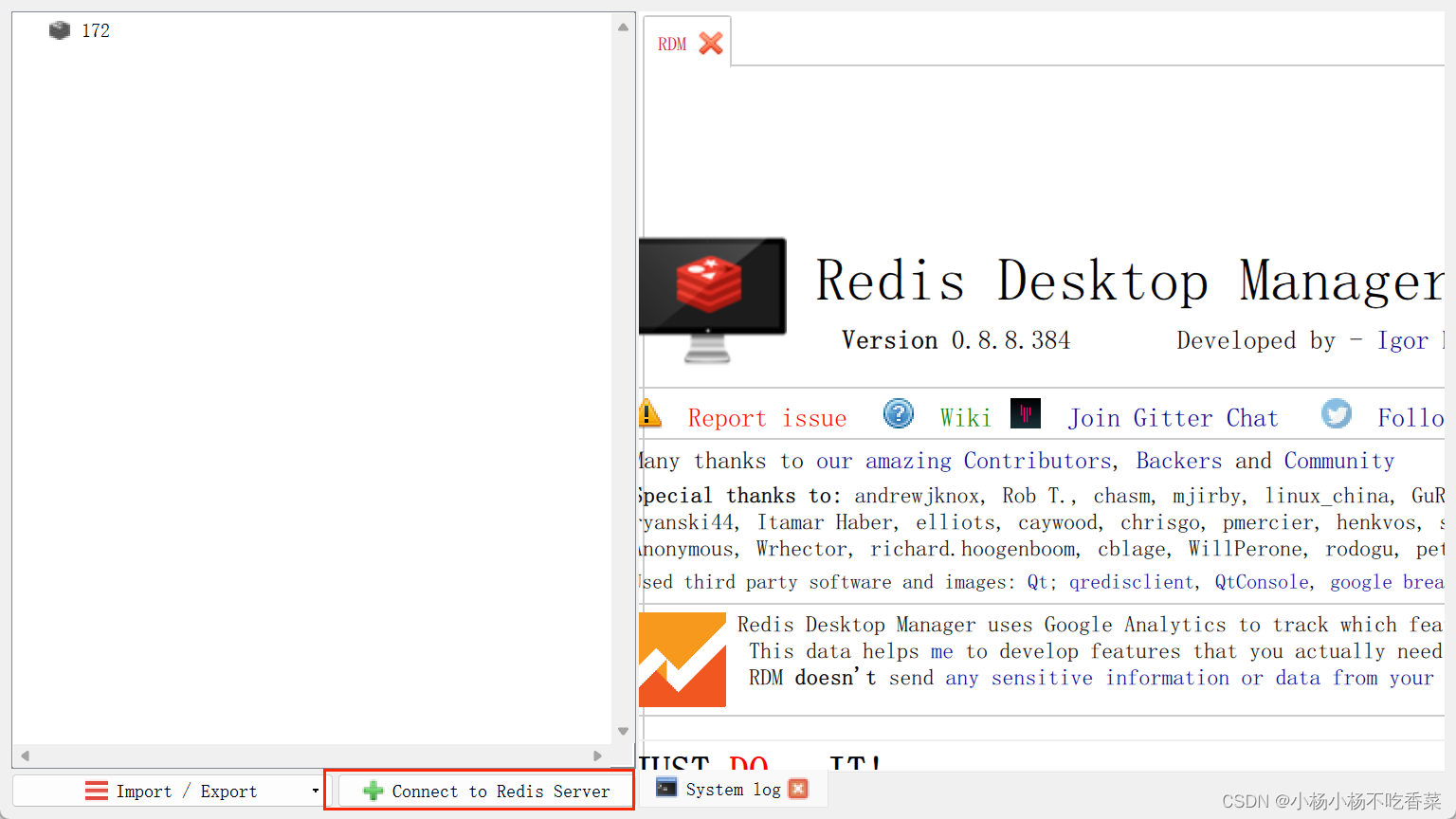Open the Contributors link
The image size is (1456, 819).
coord(1037,461)
